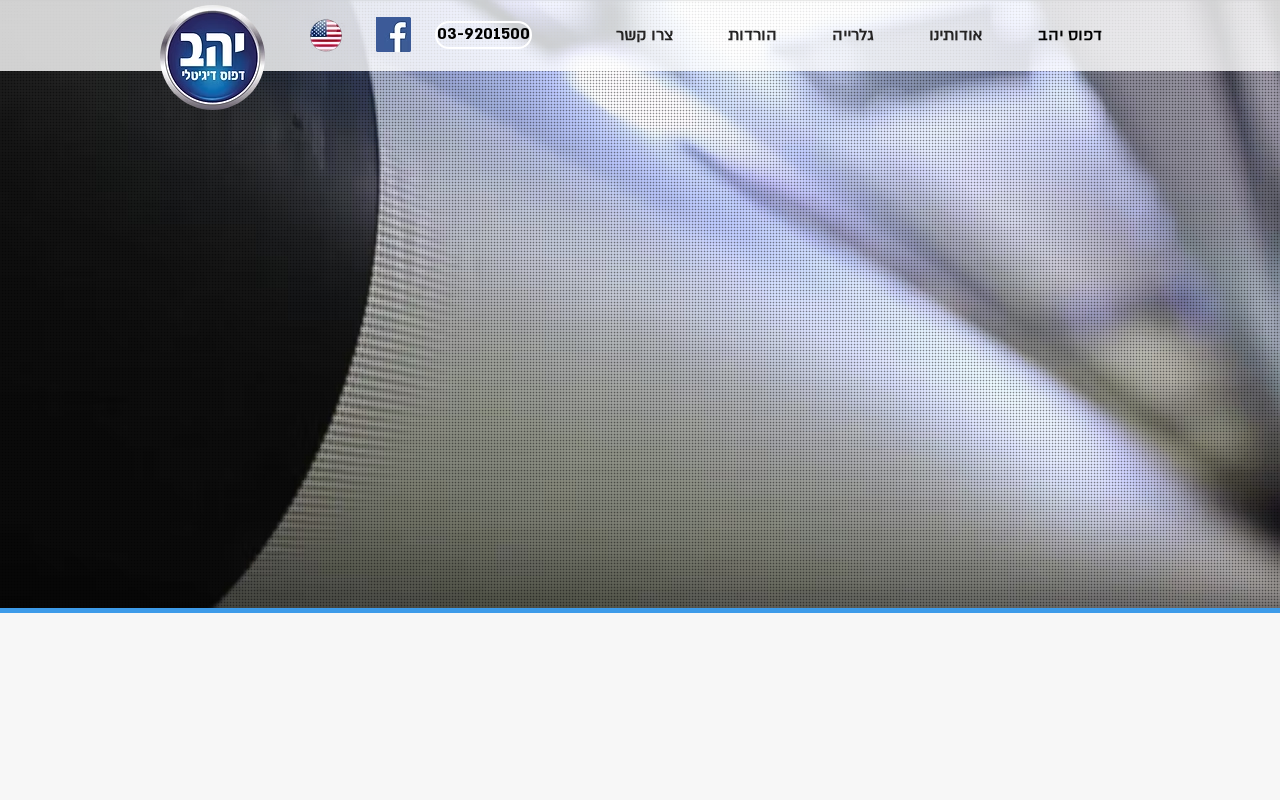Click the empty gray content area below
This screenshot has width=1280, height=800.
(x=640, y=706)
